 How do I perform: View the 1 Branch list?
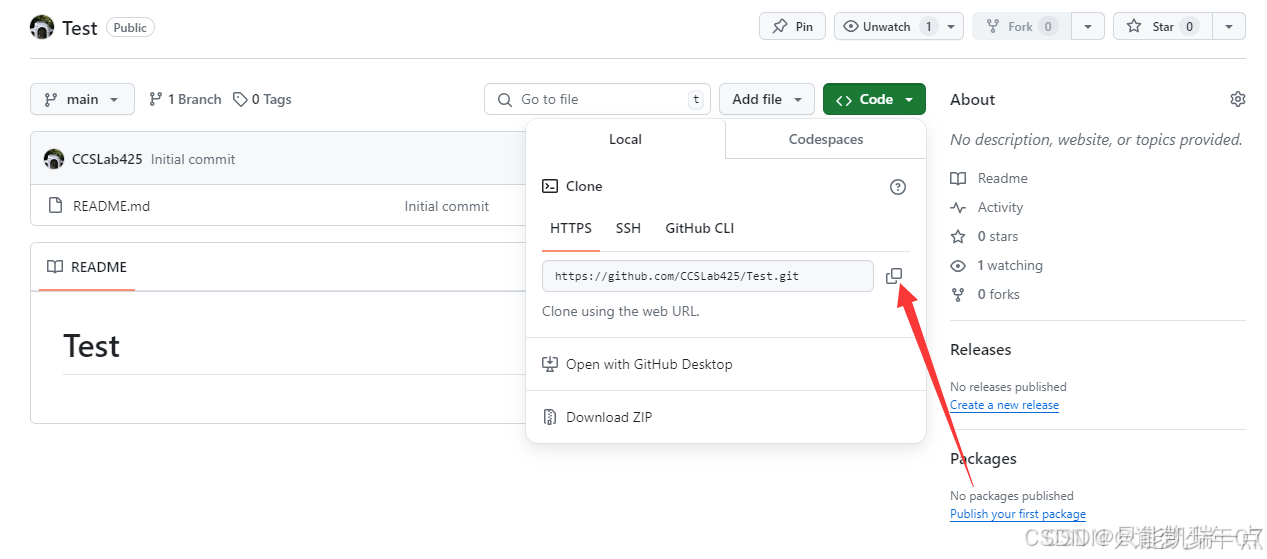(185, 99)
